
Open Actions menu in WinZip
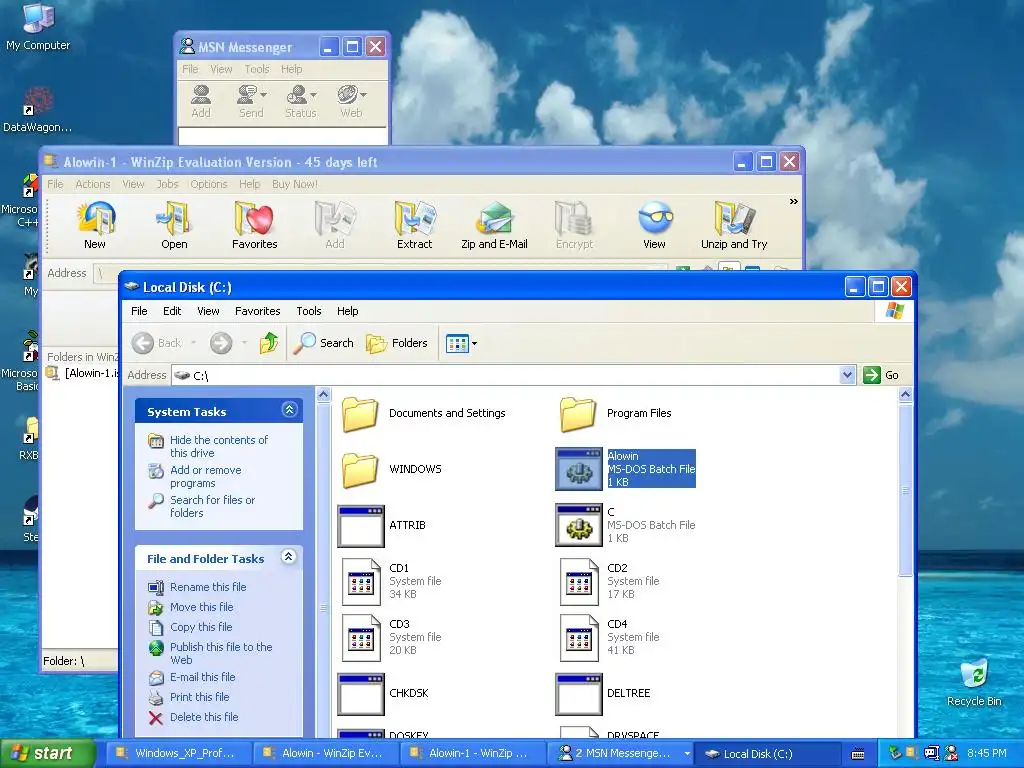pos(93,184)
